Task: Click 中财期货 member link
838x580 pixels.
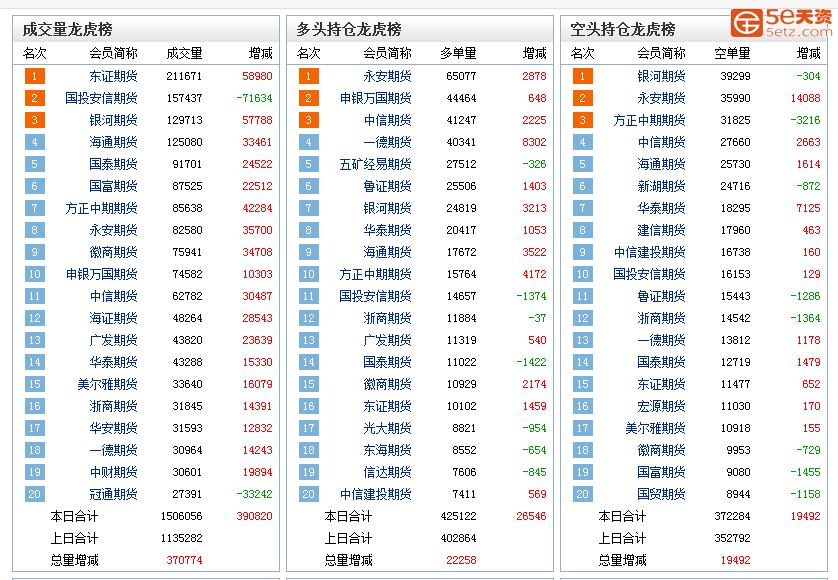Action: [113, 472]
